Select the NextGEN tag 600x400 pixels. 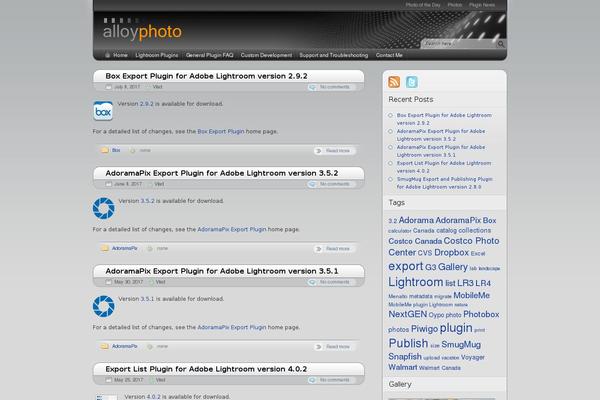pos(408,314)
